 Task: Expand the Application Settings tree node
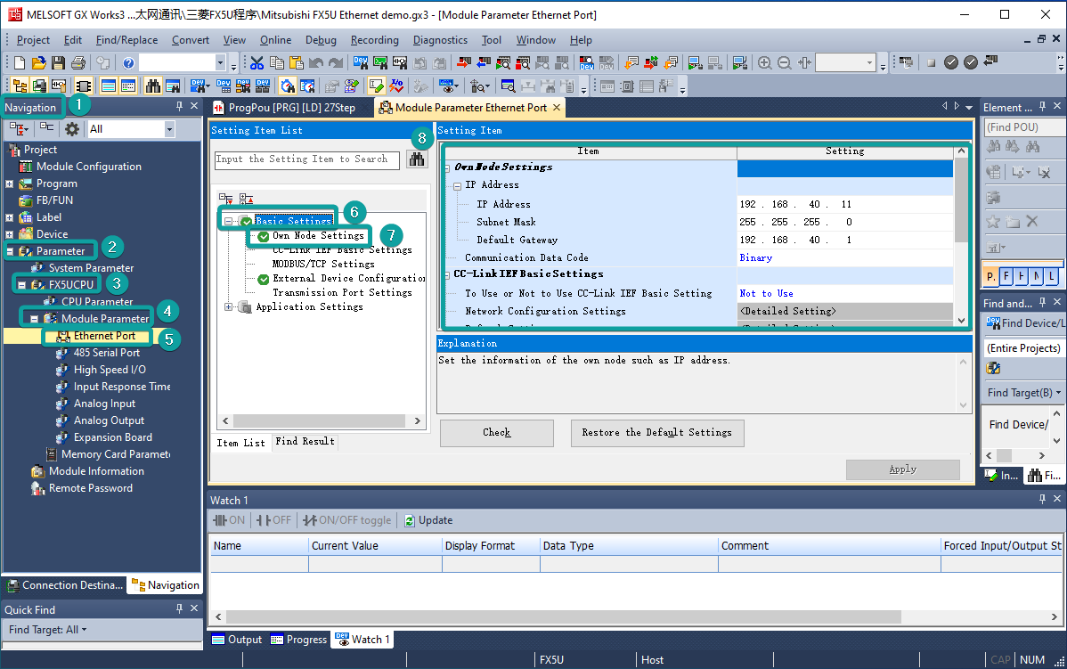(x=230, y=307)
